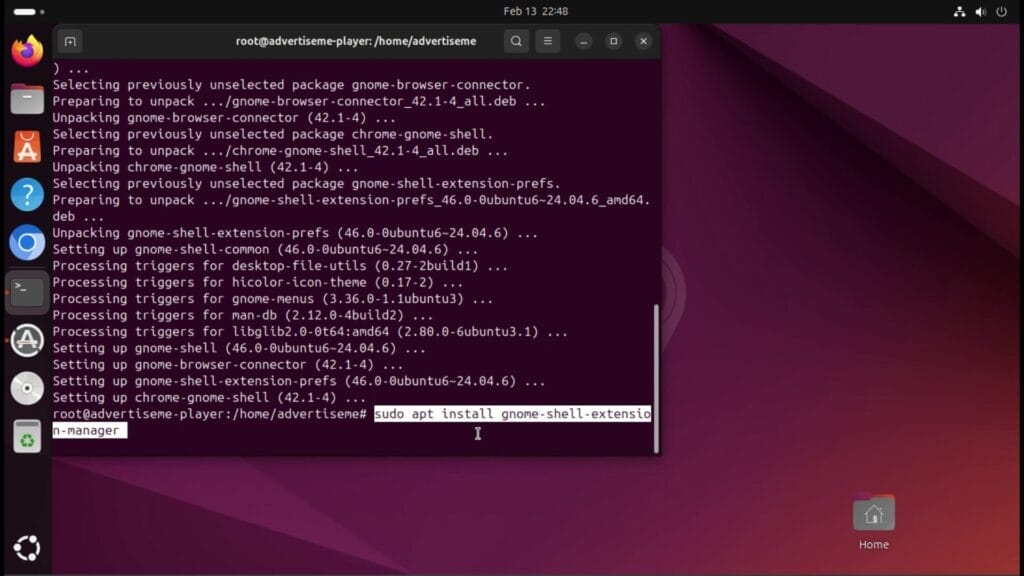Open the Help application in the dock
Screen dimensions: 1024x576
(26, 193)
